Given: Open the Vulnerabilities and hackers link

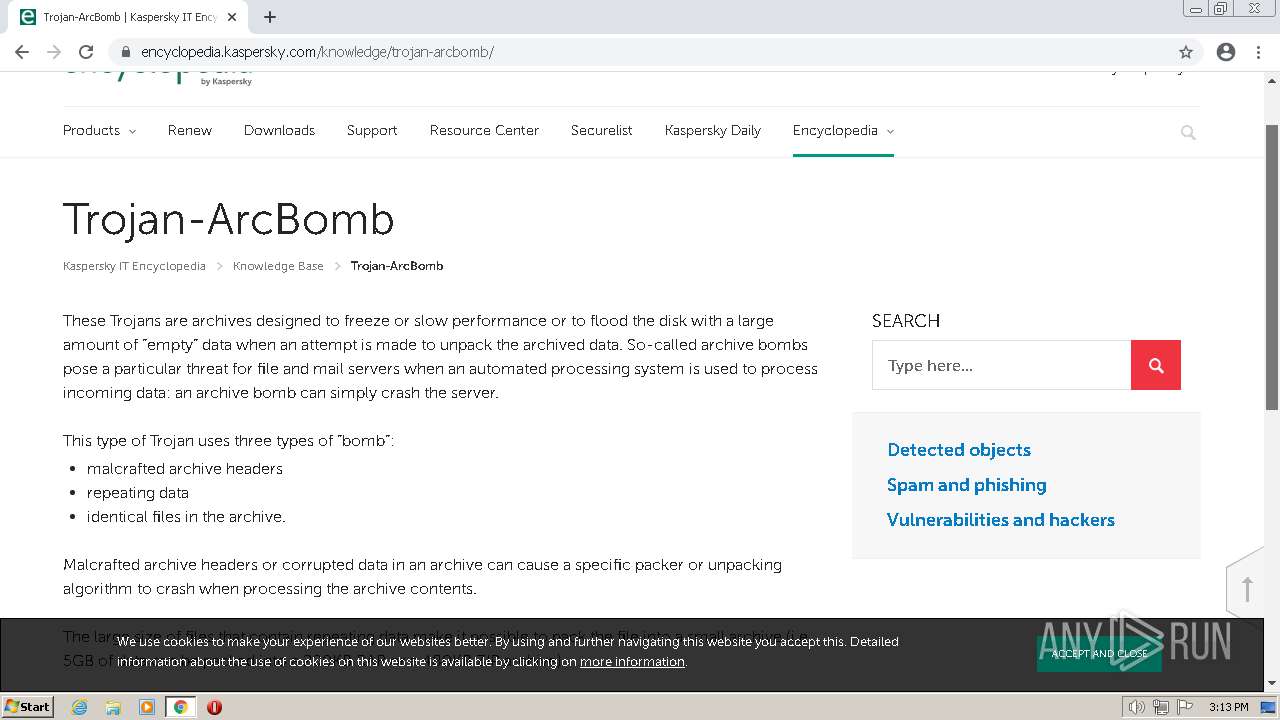Looking at the screenshot, I should (1001, 520).
